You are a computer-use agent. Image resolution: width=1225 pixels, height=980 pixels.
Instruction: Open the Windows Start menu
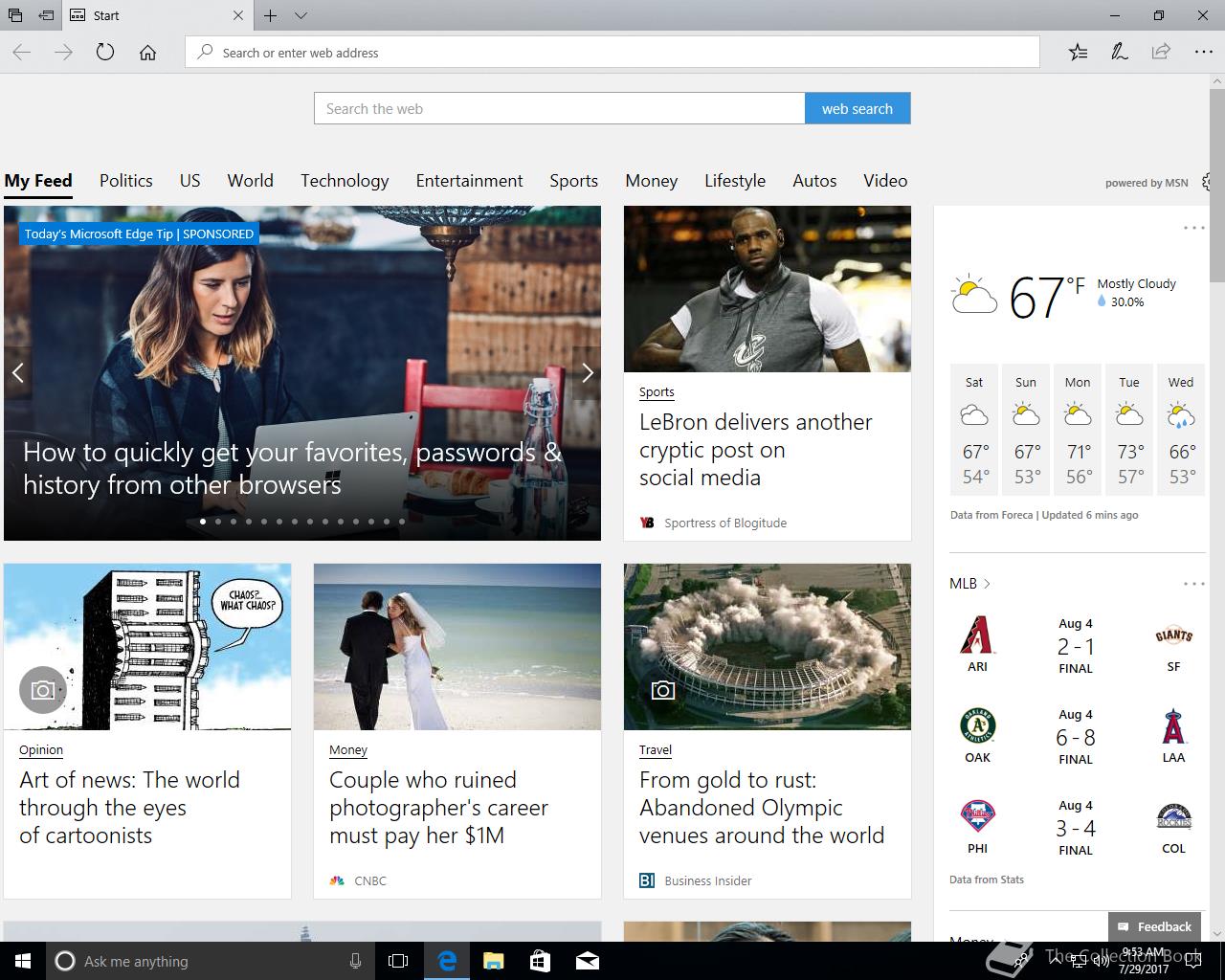(23, 961)
